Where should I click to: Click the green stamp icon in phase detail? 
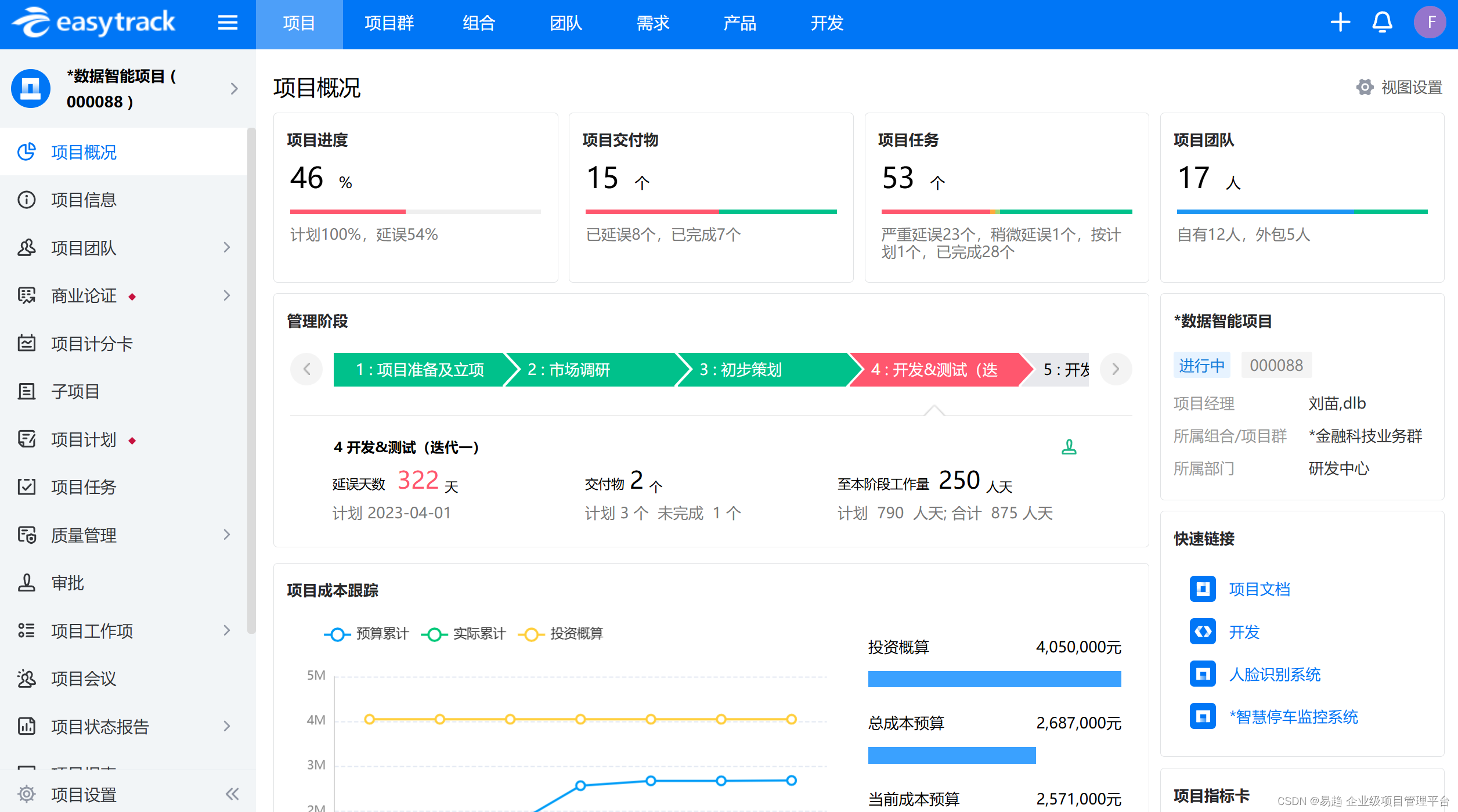[1069, 447]
